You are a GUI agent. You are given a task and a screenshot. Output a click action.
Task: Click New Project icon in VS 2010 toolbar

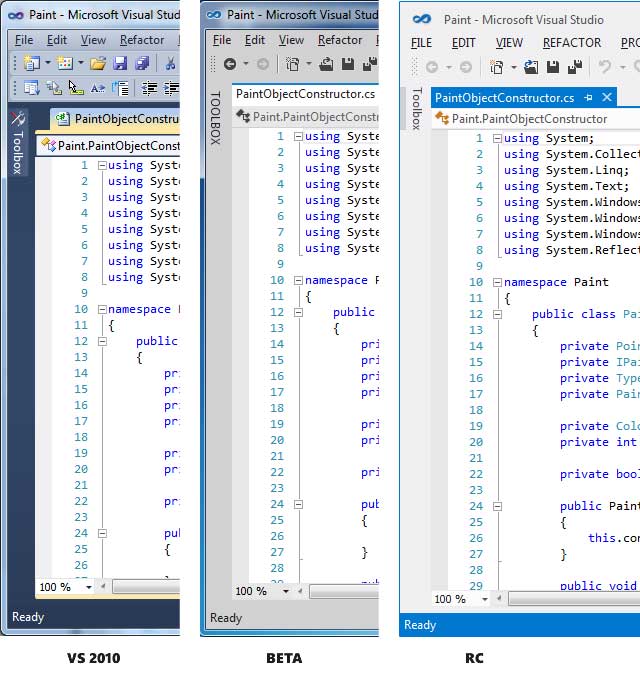click(32, 64)
